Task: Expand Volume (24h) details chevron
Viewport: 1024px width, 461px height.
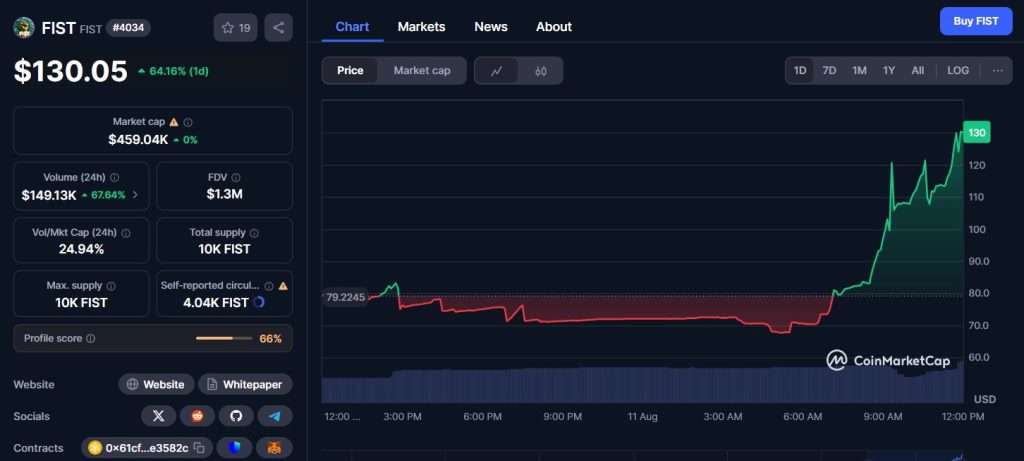Action: (x=135, y=195)
